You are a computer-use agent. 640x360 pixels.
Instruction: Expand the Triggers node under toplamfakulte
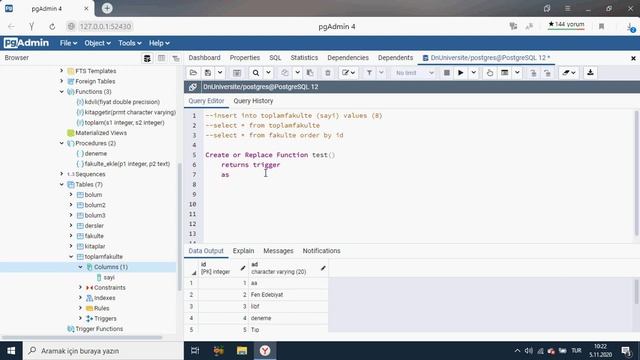pos(80,318)
